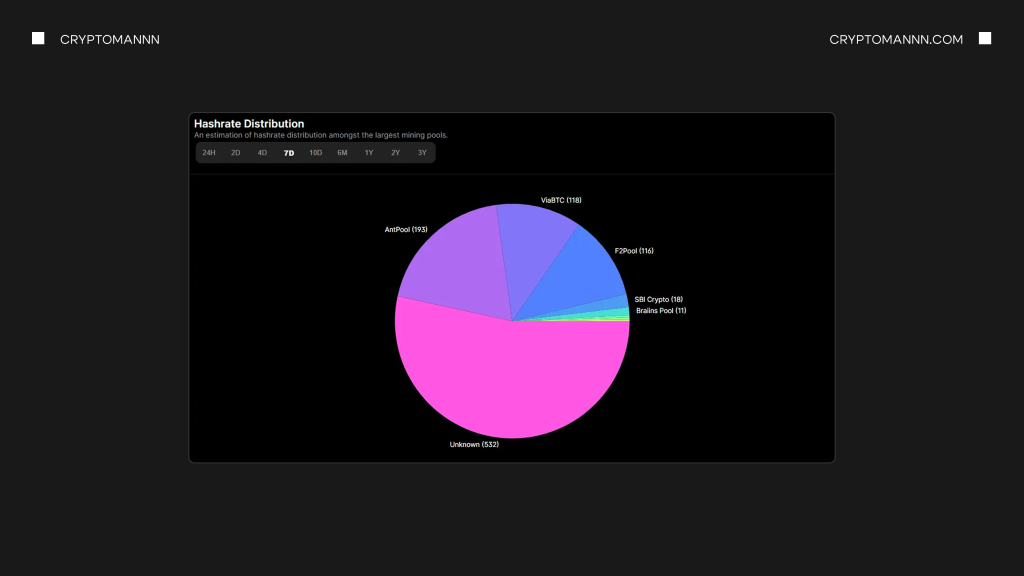Switch to the 2Y time range

[396, 153]
